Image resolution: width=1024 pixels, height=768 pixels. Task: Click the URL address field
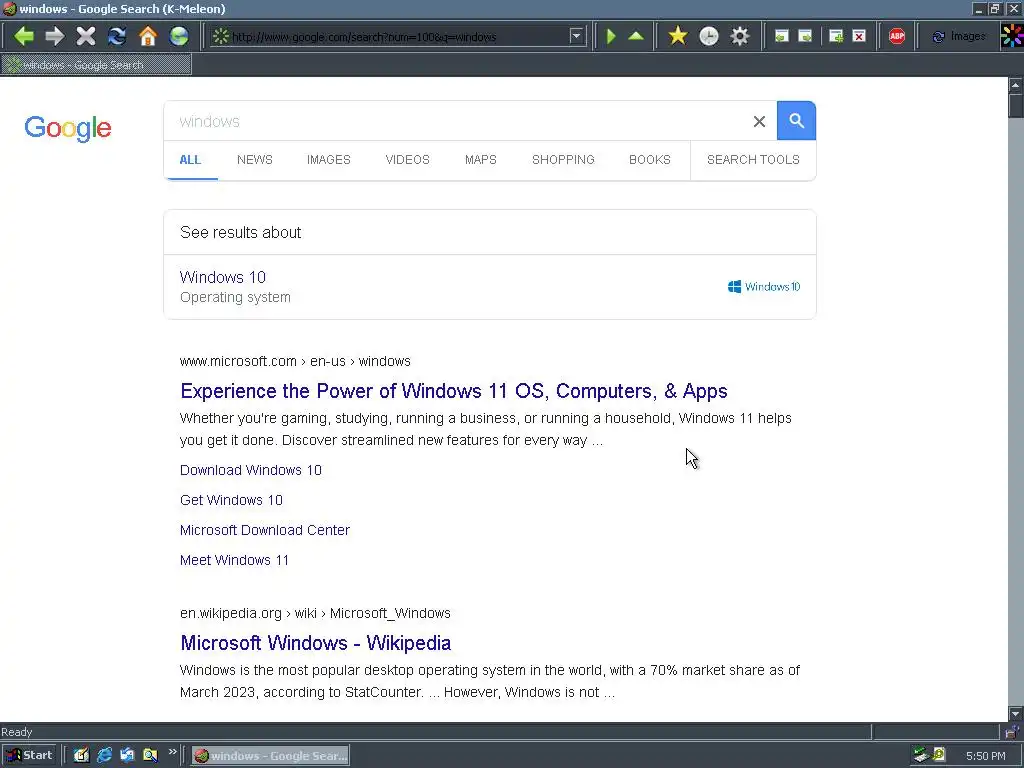pyautogui.click(x=398, y=37)
